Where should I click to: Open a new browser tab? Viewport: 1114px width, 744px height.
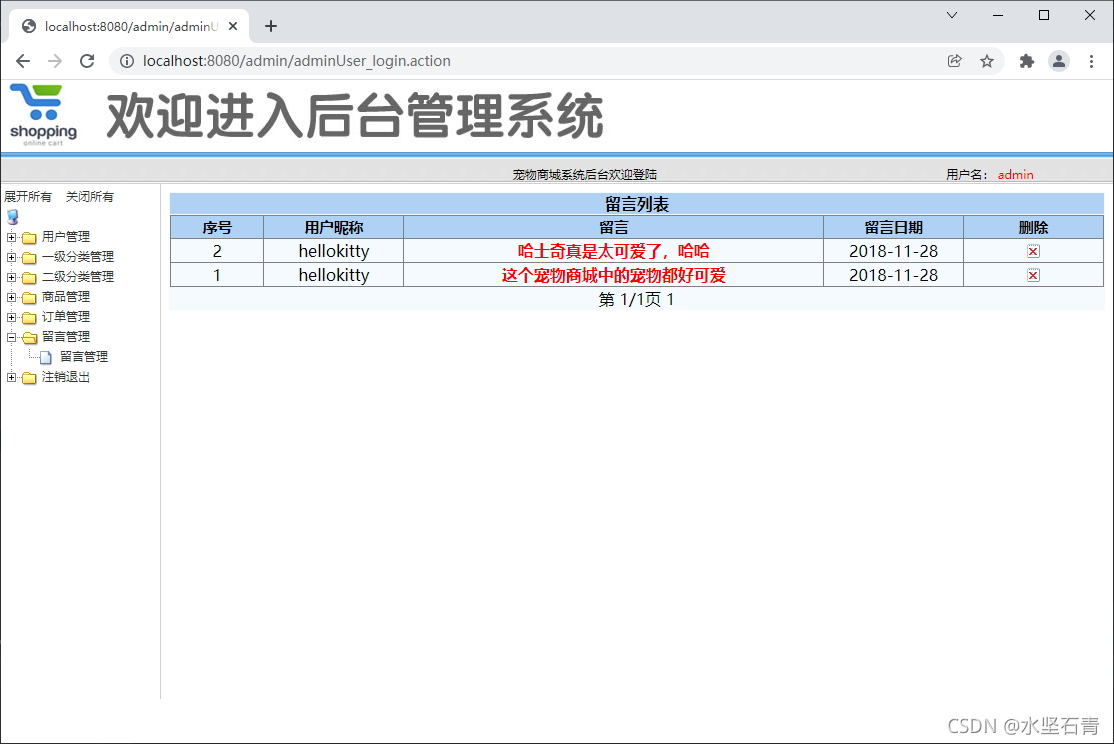point(271,26)
